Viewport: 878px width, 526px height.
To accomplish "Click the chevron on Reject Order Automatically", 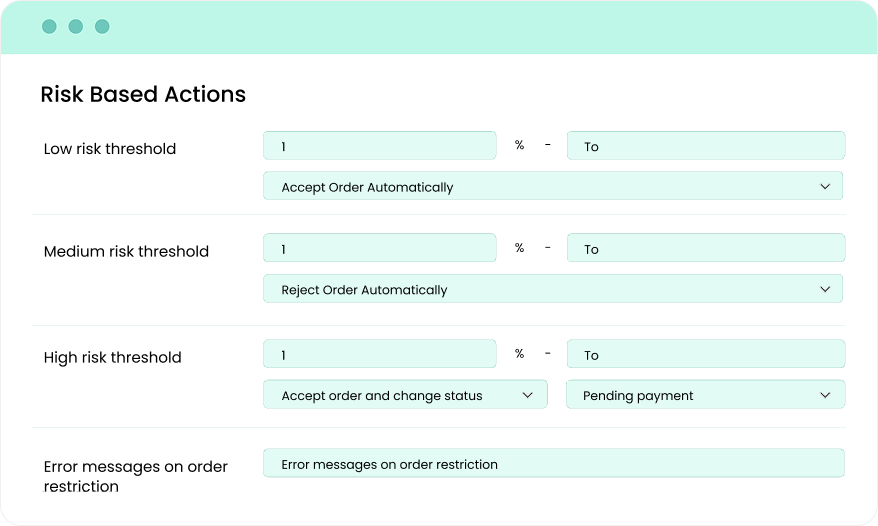I will coord(825,290).
